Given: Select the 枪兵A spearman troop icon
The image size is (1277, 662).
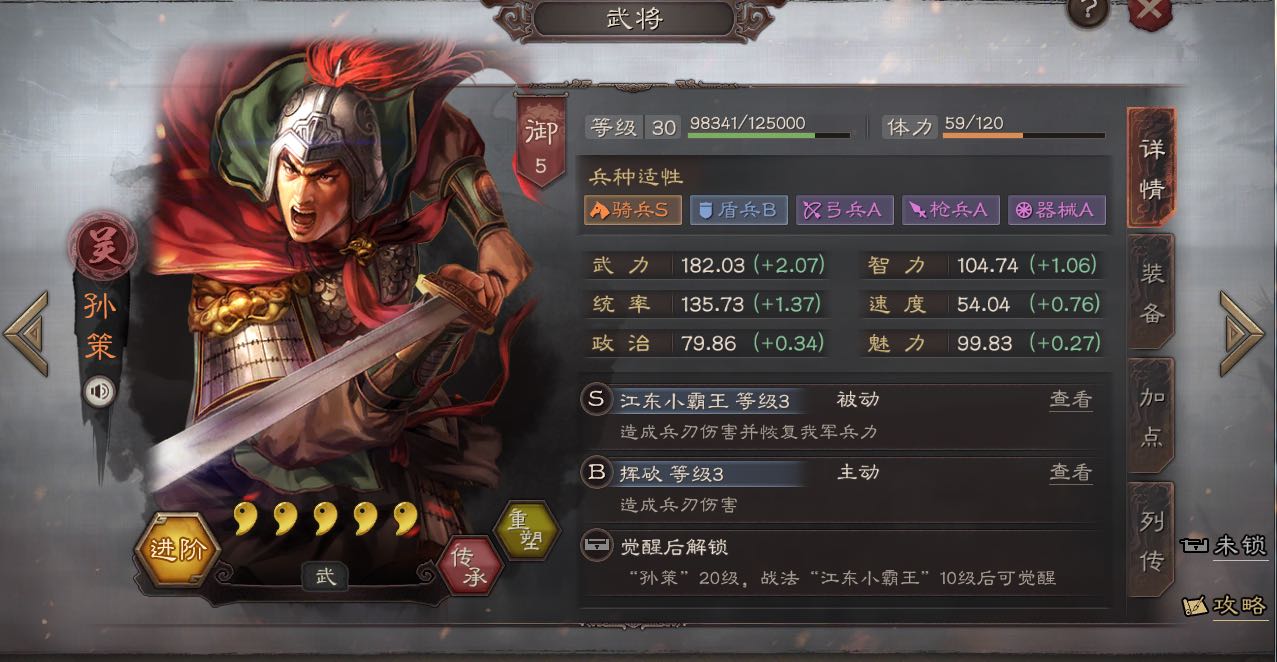Looking at the screenshot, I should coord(949,210).
